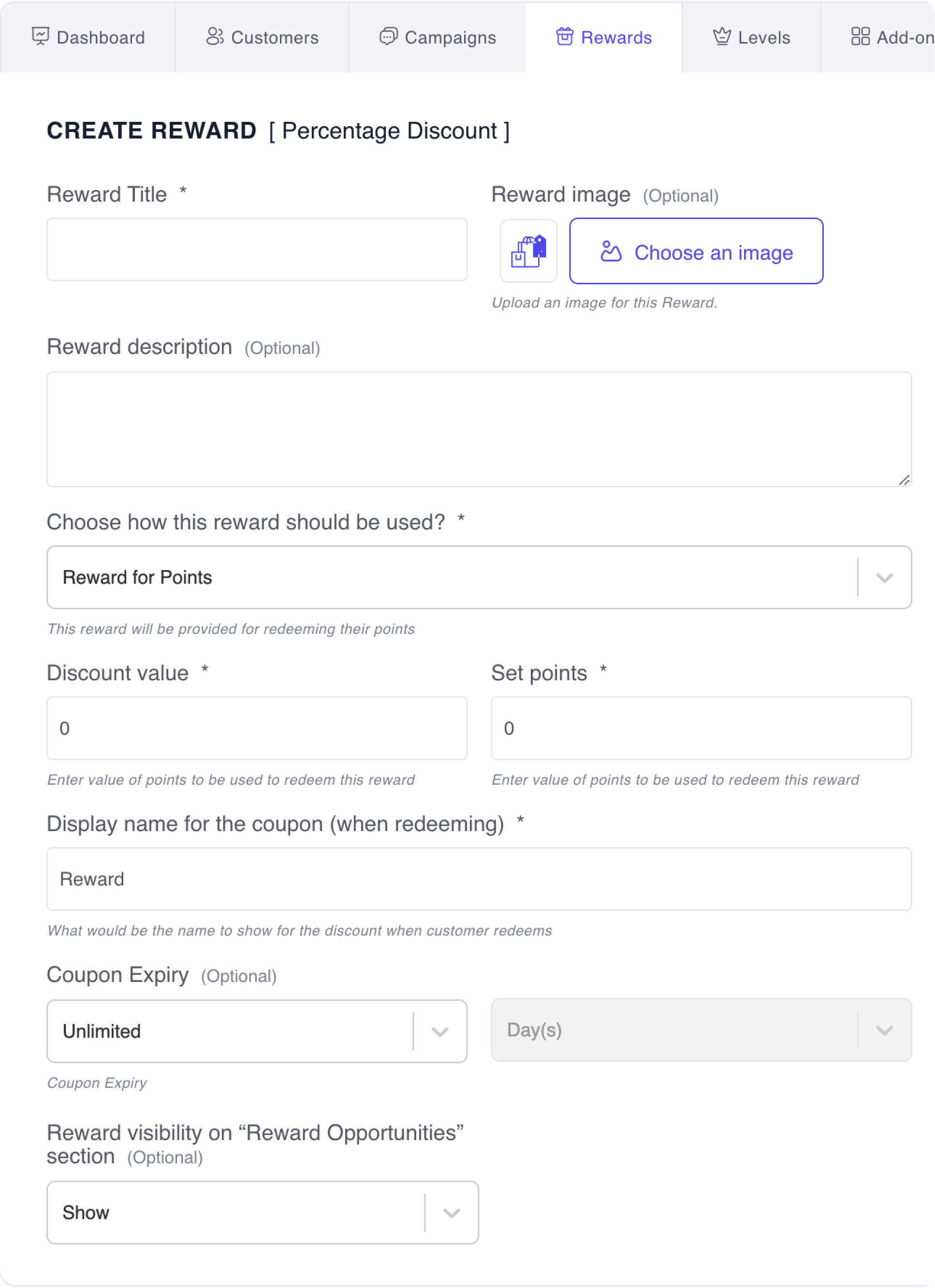The image size is (935, 1288).
Task: Click the 'Choose an image' button
Action: [x=696, y=251]
